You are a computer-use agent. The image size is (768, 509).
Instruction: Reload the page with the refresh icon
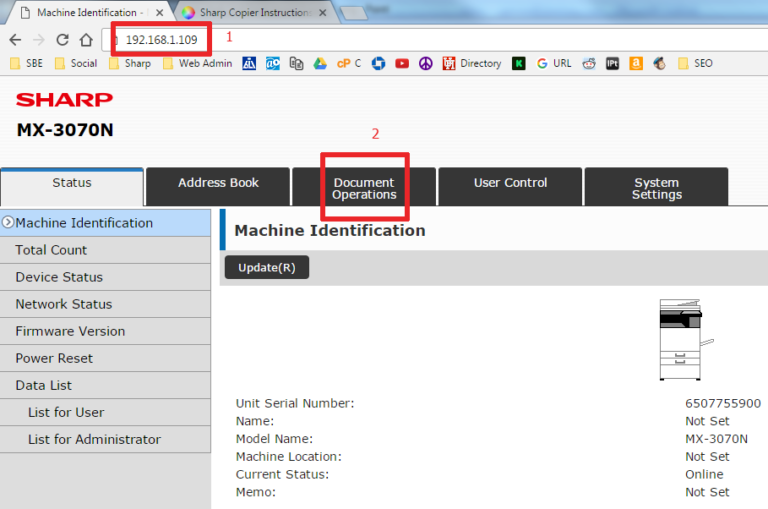point(62,40)
